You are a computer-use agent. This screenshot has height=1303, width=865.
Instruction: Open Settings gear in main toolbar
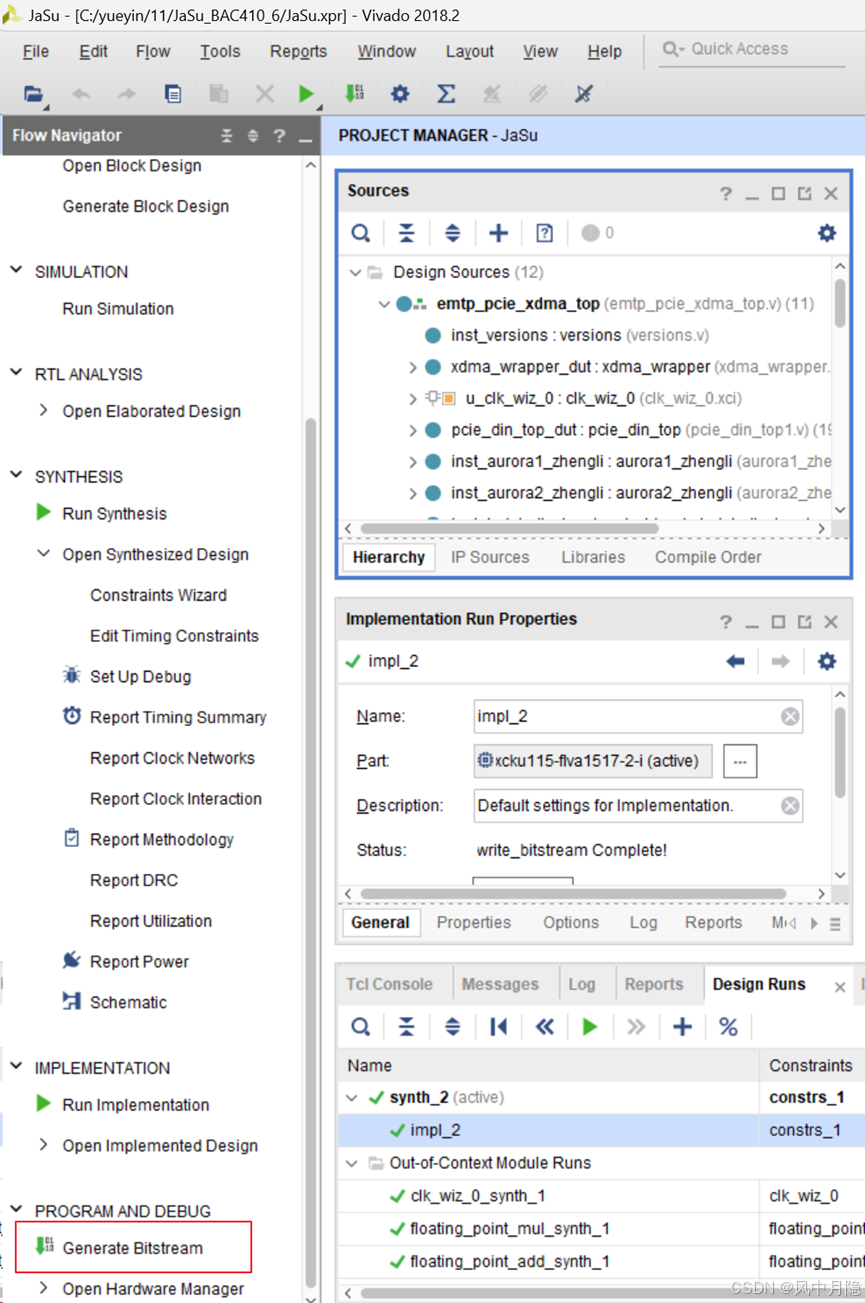pos(400,94)
